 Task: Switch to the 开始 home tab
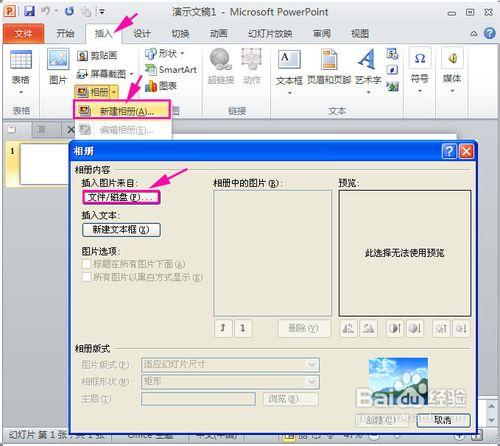(x=65, y=33)
